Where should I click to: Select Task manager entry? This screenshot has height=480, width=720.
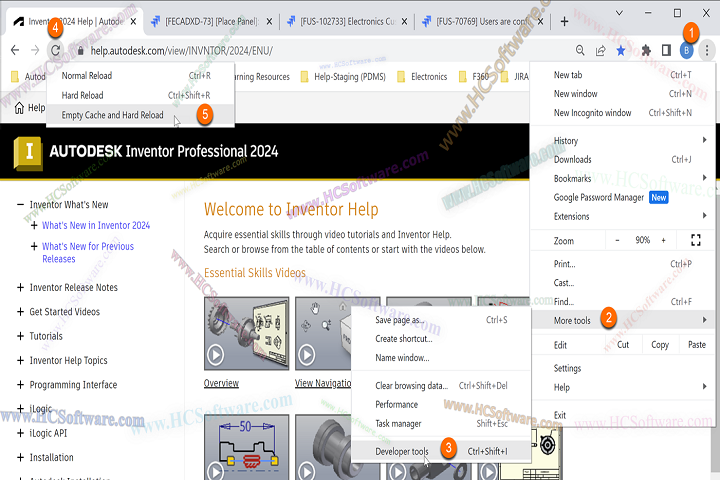441,424
